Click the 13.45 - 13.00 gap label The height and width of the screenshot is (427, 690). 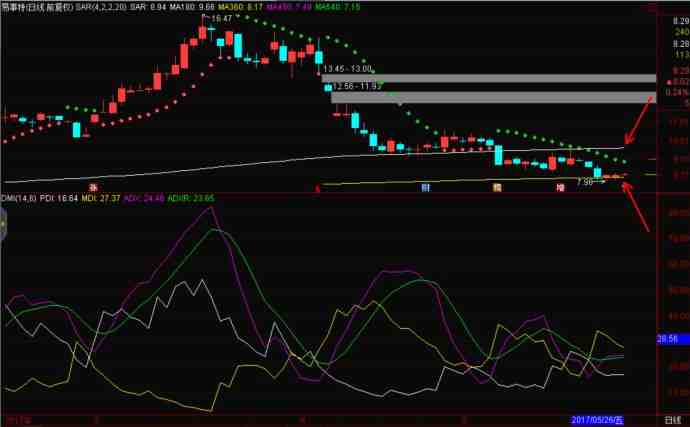tap(348, 69)
